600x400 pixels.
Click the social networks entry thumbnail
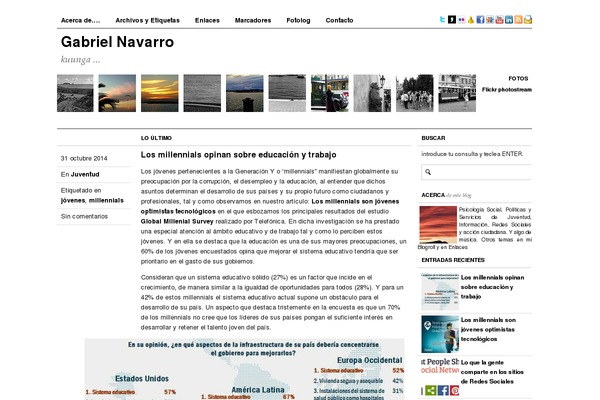click(x=440, y=377)
